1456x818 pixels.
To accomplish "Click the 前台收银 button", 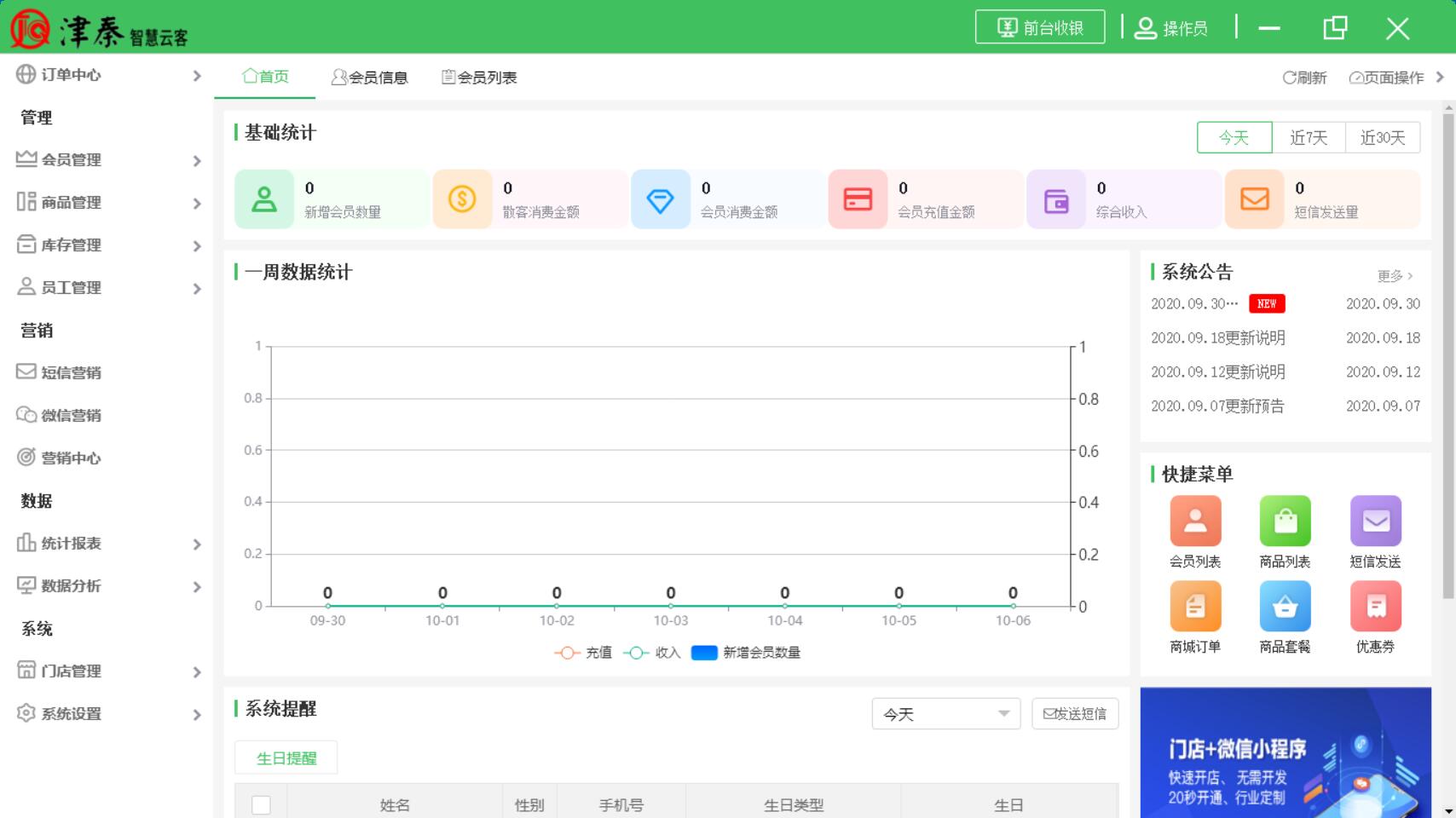I will point(1040,27).
